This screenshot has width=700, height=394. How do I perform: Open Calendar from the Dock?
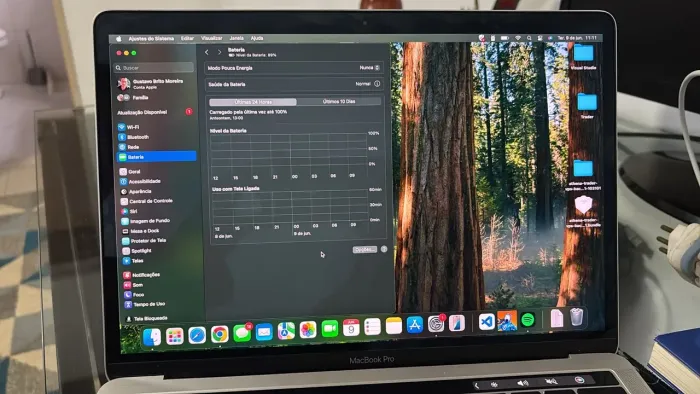pyautogui.click(x=351, y=328)
